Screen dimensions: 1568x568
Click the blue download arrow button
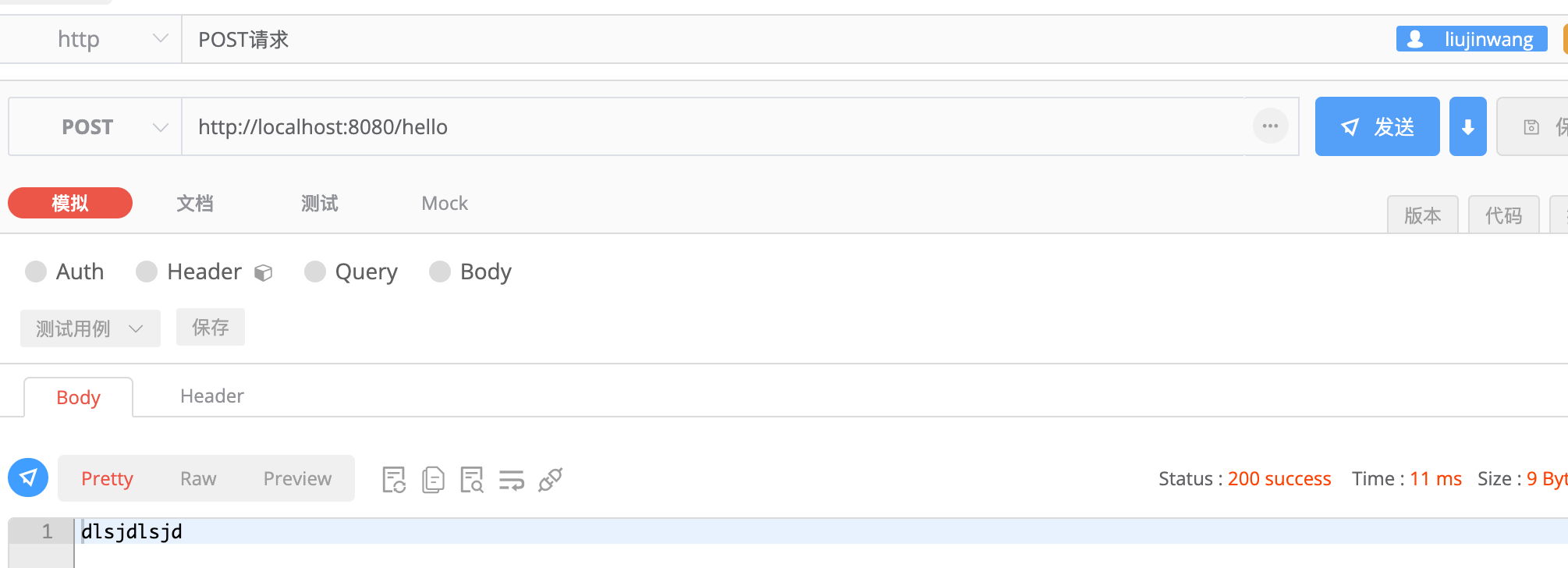pos(1467,126)
